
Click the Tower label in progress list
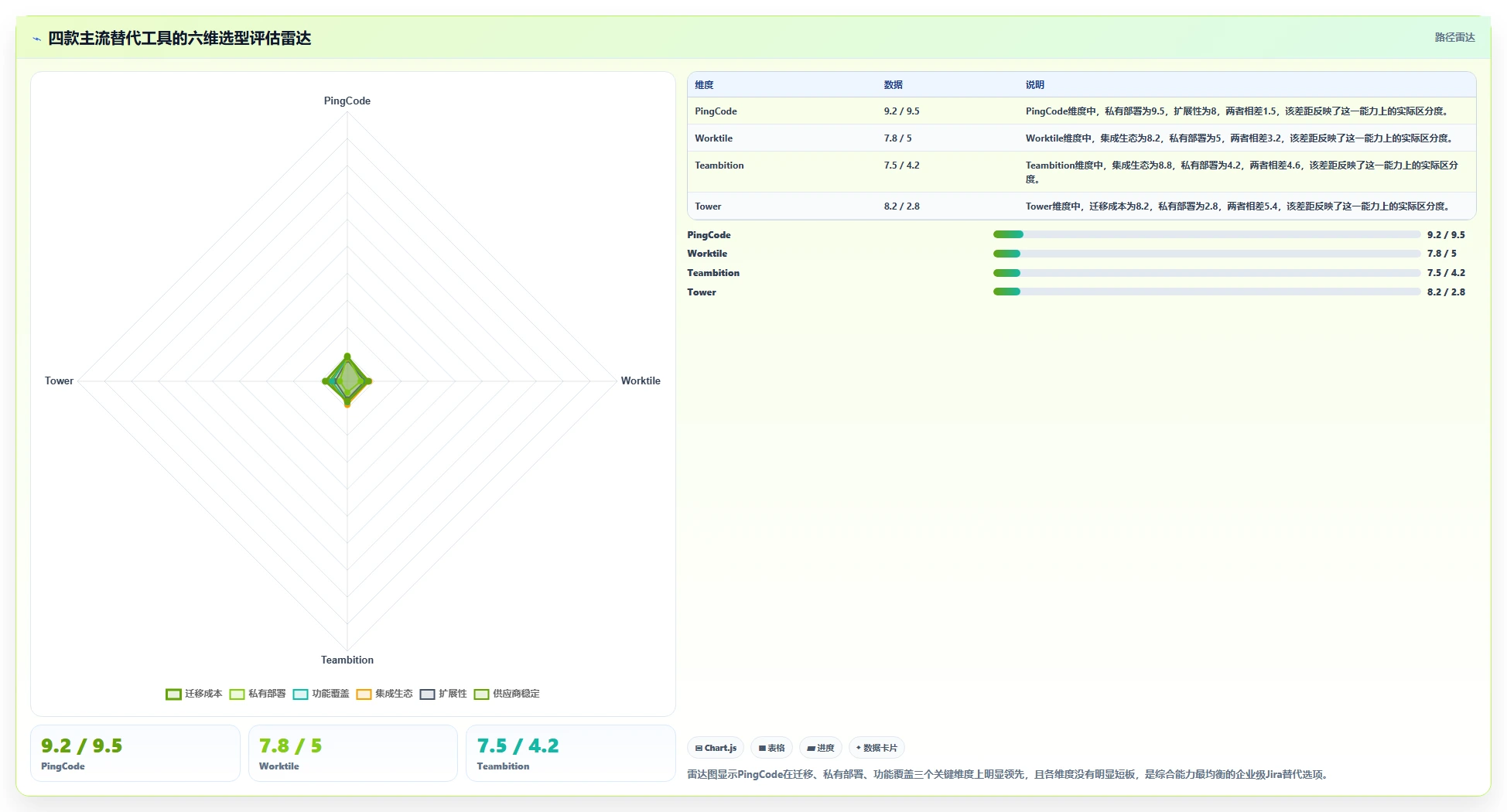tap(702, 292)
